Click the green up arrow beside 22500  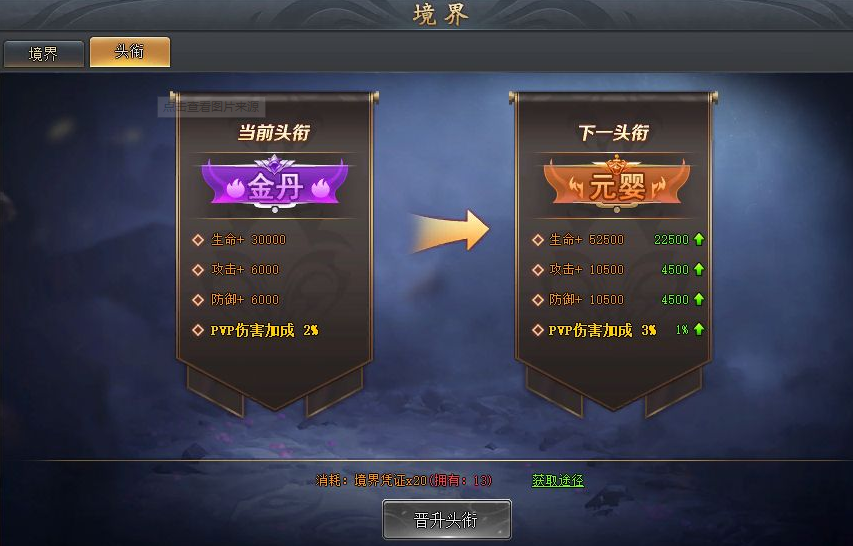click(699, 239)
